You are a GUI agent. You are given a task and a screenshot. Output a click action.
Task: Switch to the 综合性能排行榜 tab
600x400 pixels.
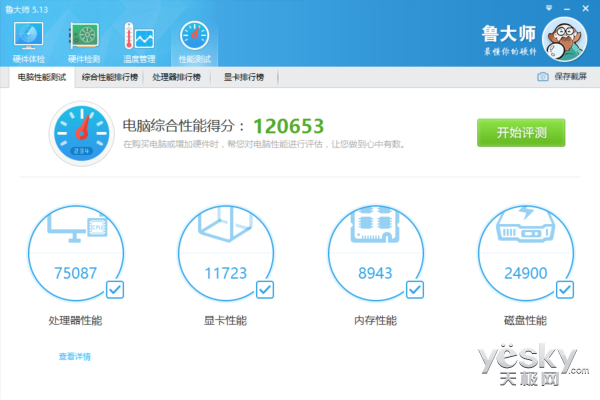click(109, 77)
